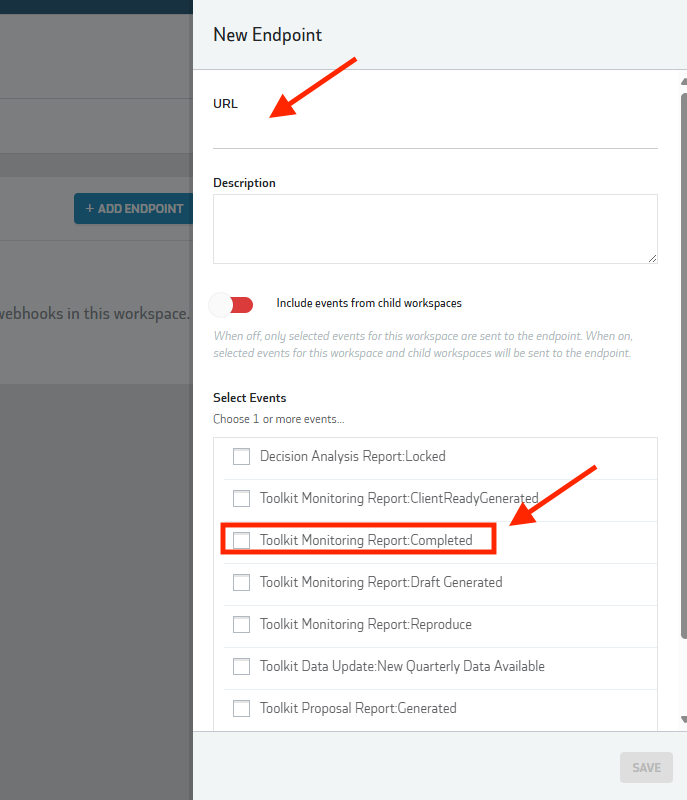Toggle Include events from child workspaces

coord(231,304)
